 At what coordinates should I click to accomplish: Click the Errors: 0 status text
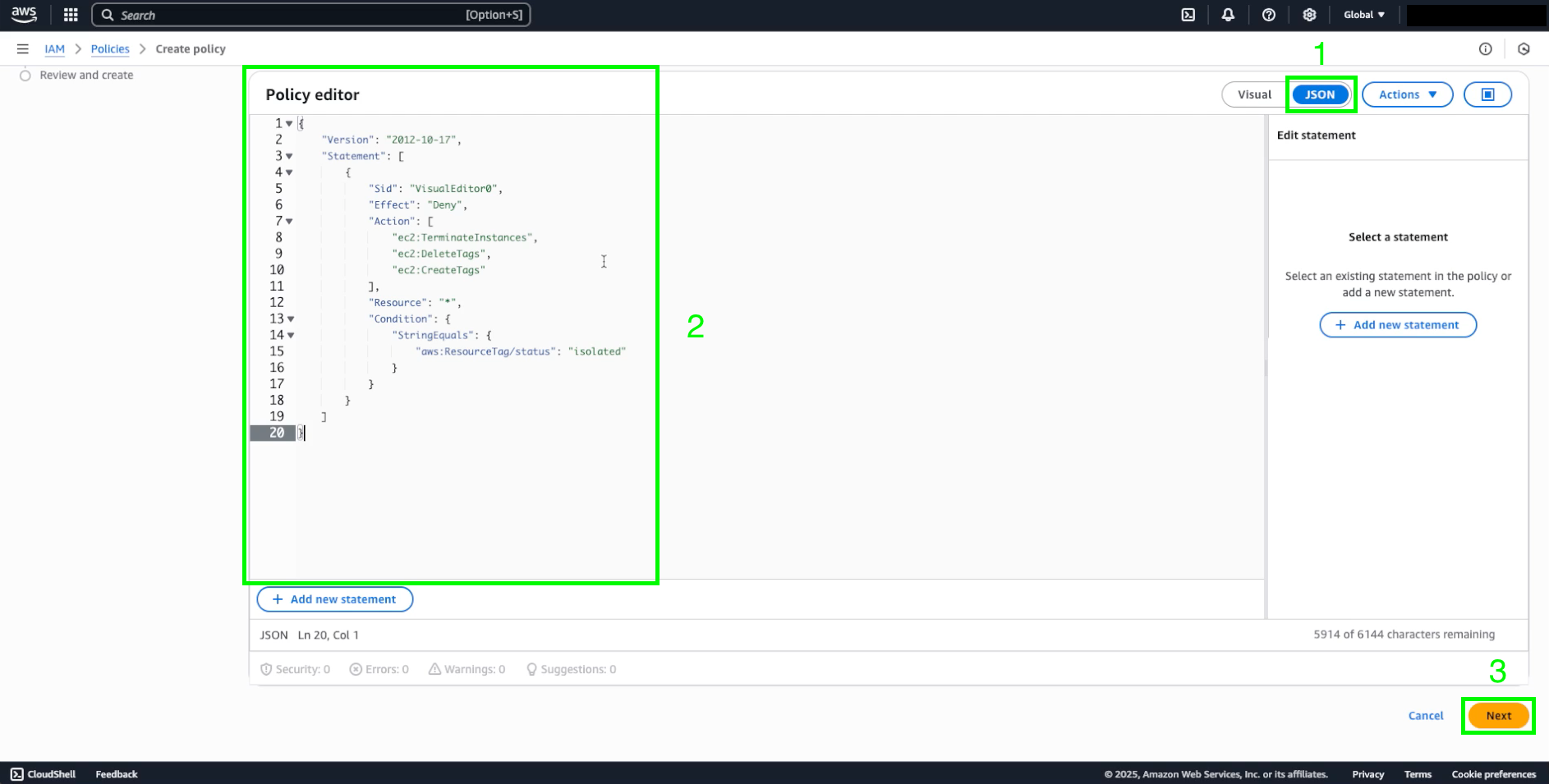(x=387, y=669)
